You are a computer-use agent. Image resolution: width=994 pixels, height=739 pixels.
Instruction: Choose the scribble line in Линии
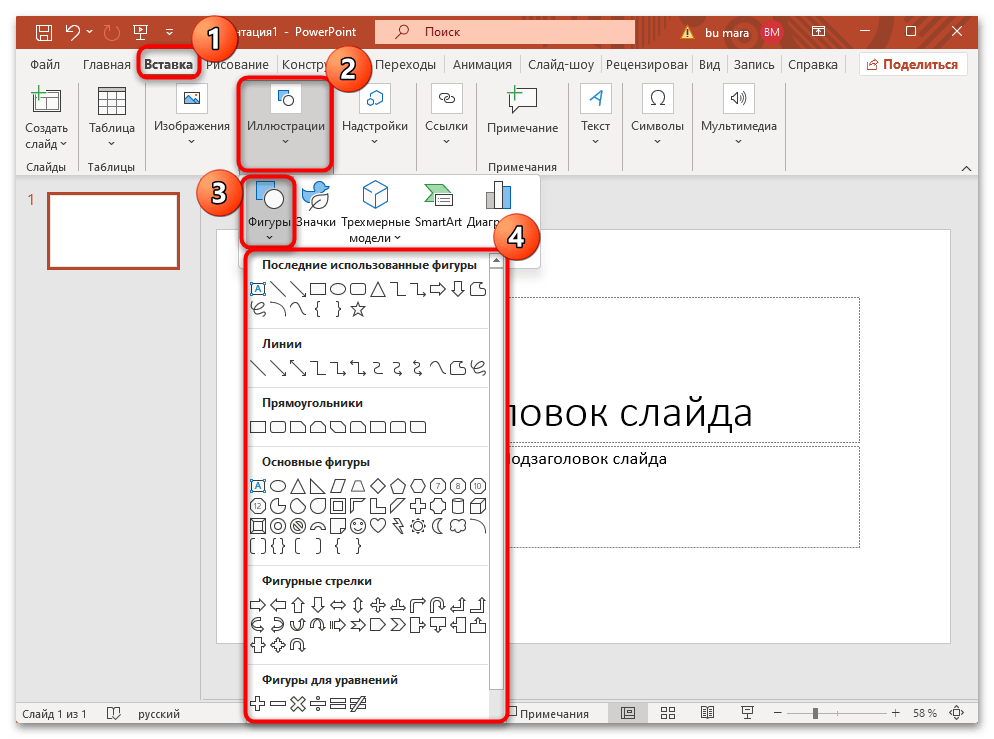[x=478, y=368]
